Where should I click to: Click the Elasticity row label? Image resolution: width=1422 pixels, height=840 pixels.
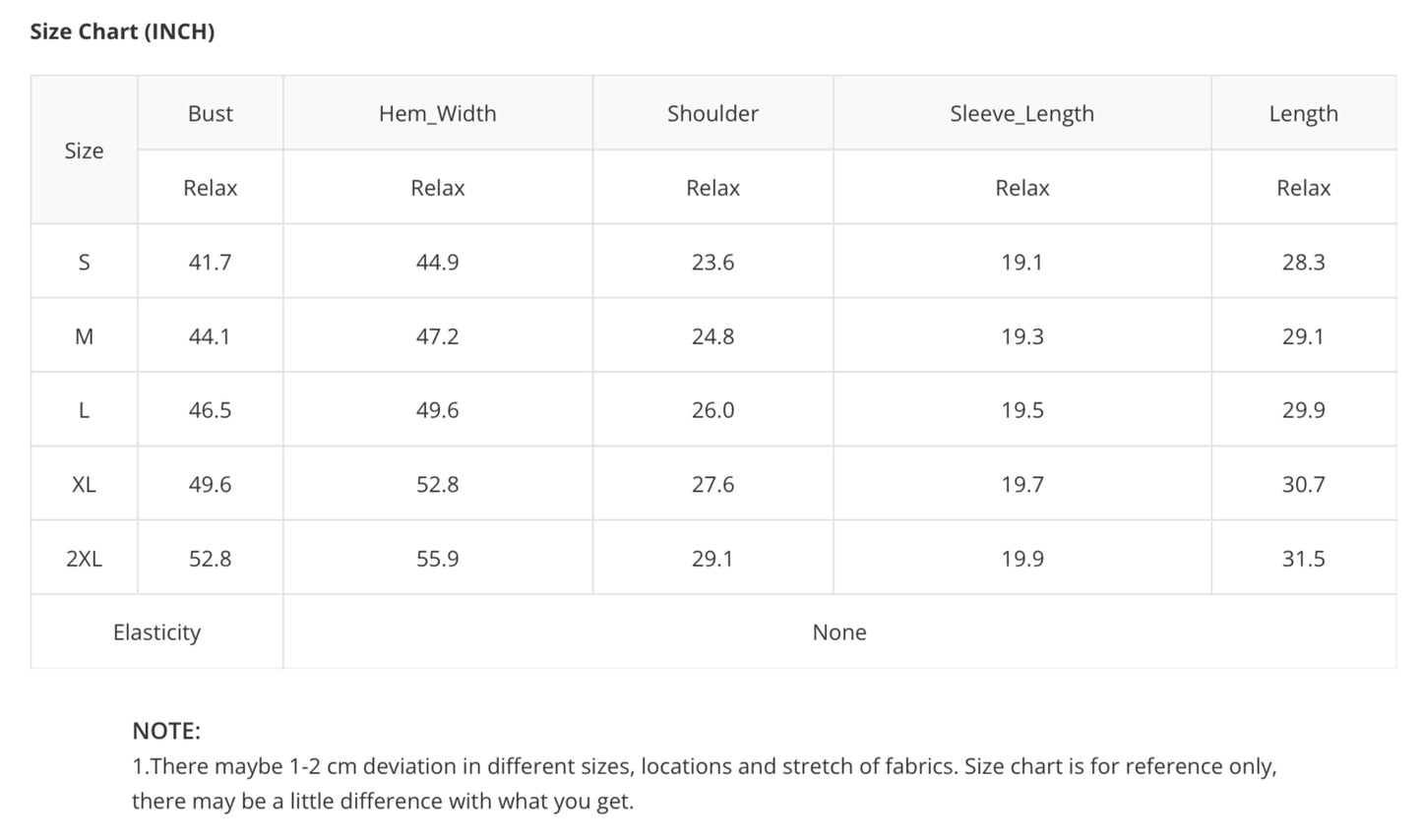157,632
